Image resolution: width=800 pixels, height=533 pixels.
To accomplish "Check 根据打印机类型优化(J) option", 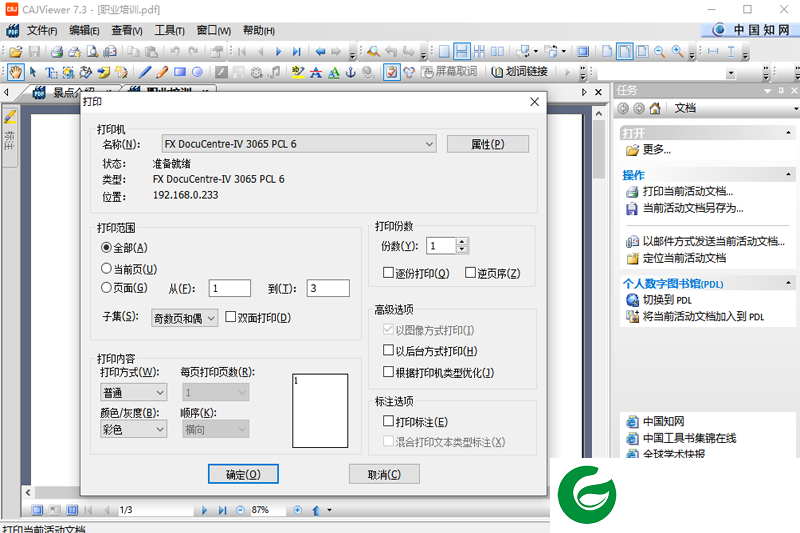I will pos(388,372).
